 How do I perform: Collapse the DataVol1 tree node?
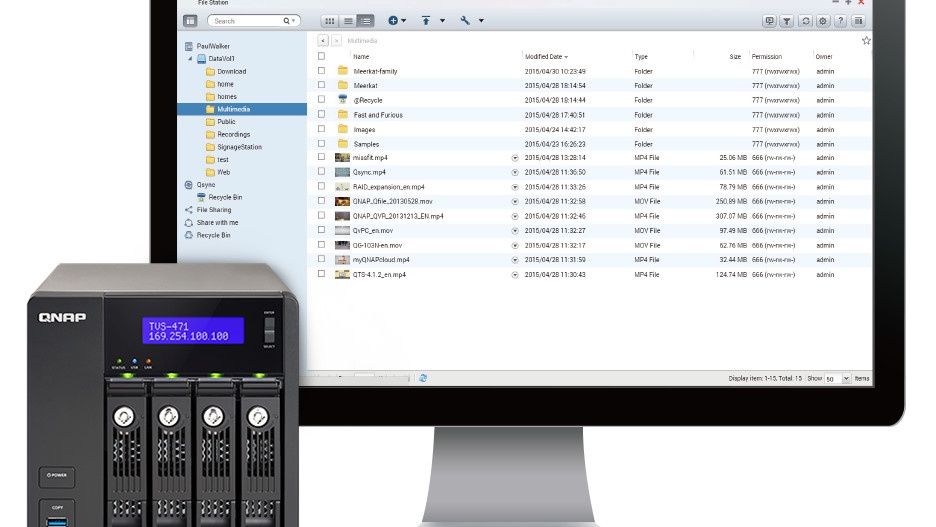coord(190,58)
